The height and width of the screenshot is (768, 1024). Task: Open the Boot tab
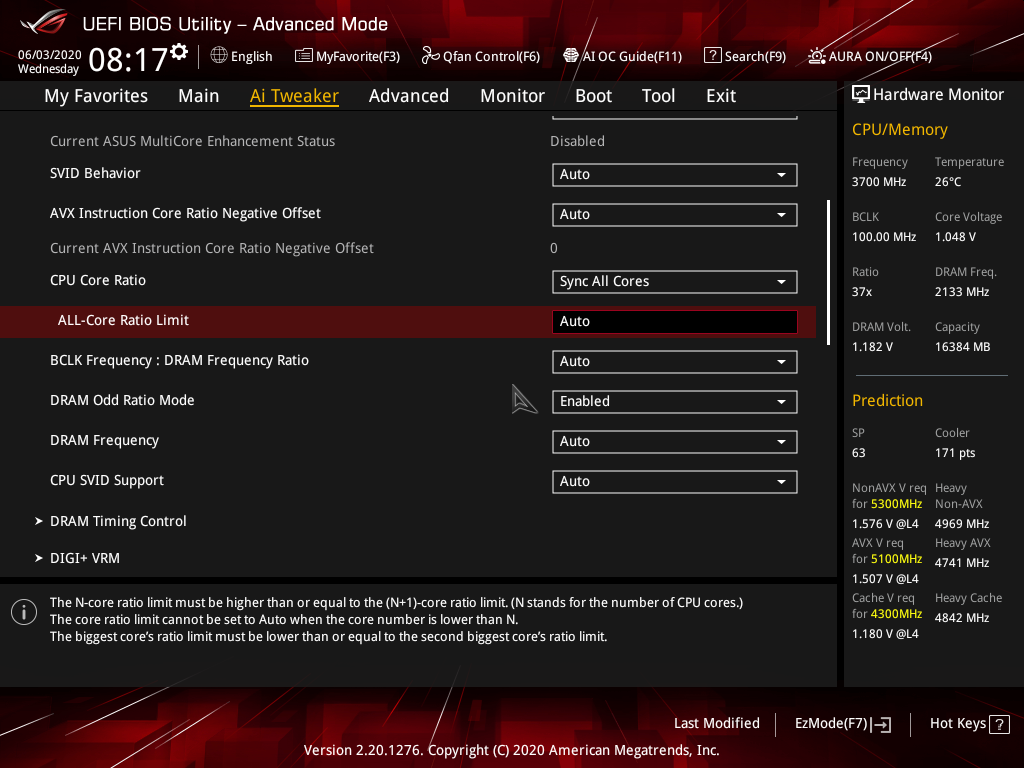pos(593,95)
